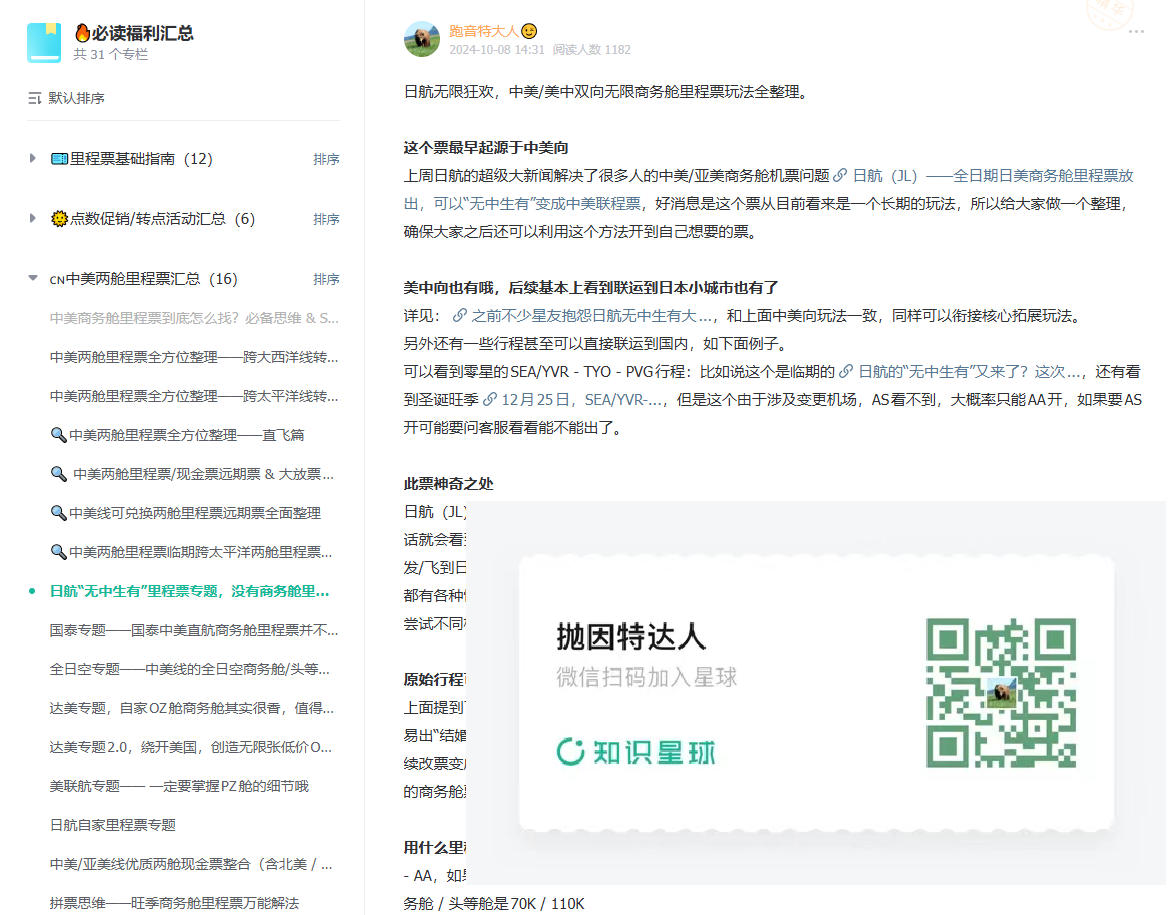Screen dimensions: 1169x915
Task: Click the sun emoji beside 点数促销/转点活动汇总
Action: pyautogui.click(x=57, y=218)
